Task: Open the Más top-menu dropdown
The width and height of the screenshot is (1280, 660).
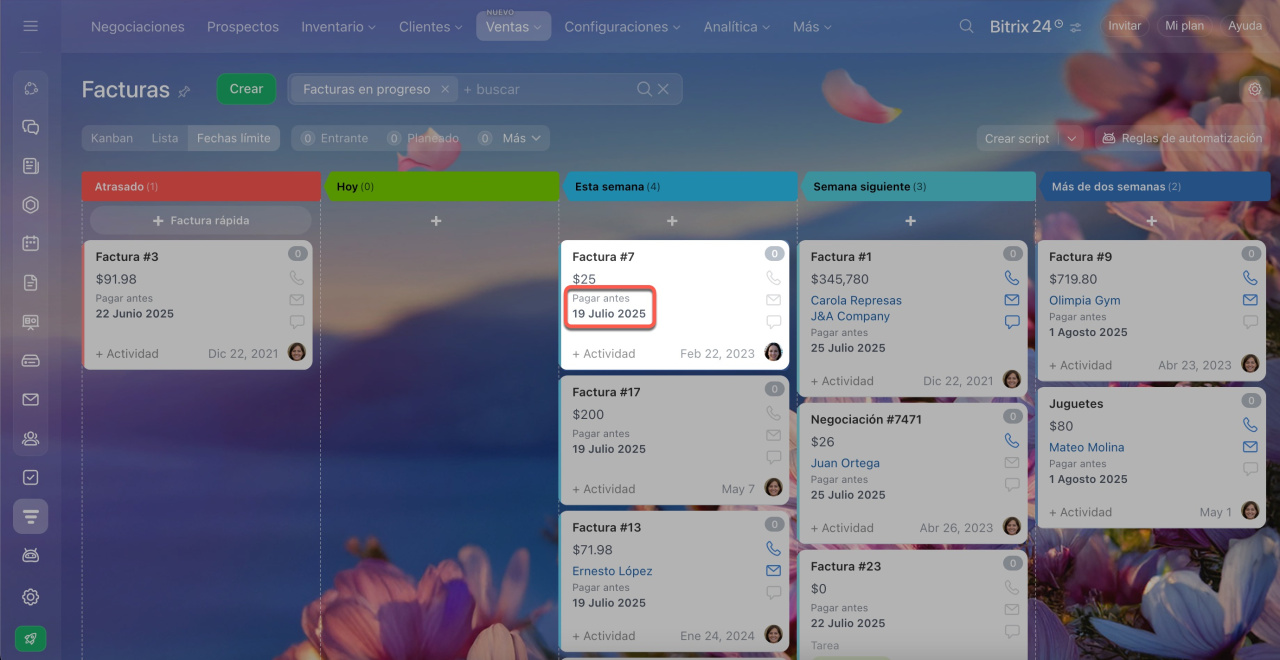Action: point(812,27)
